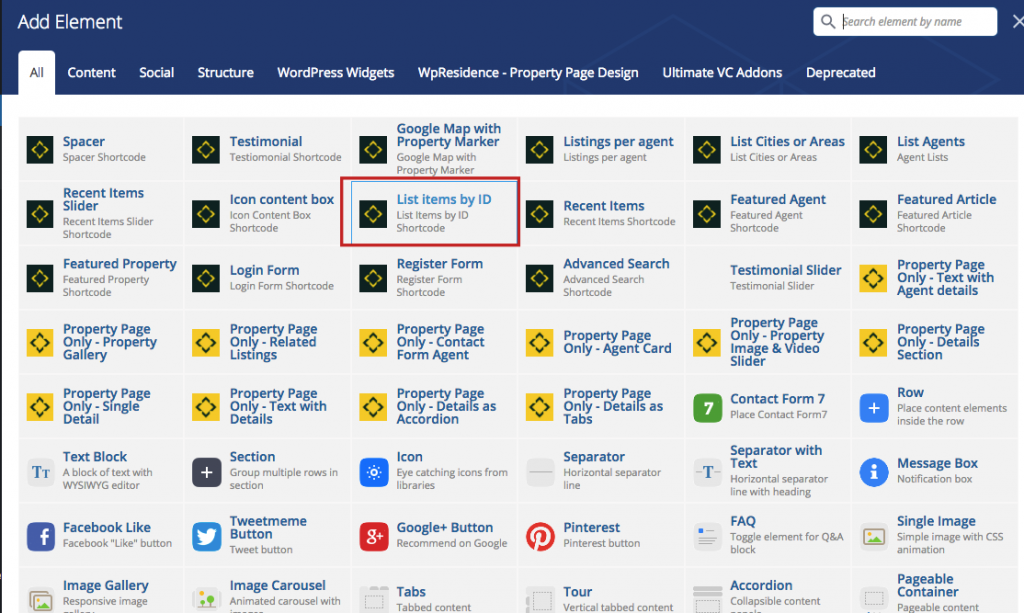Select the Tweetmeme Button Twitter icon
This screenshot has width=1024, height=613.
pos(207,536)
